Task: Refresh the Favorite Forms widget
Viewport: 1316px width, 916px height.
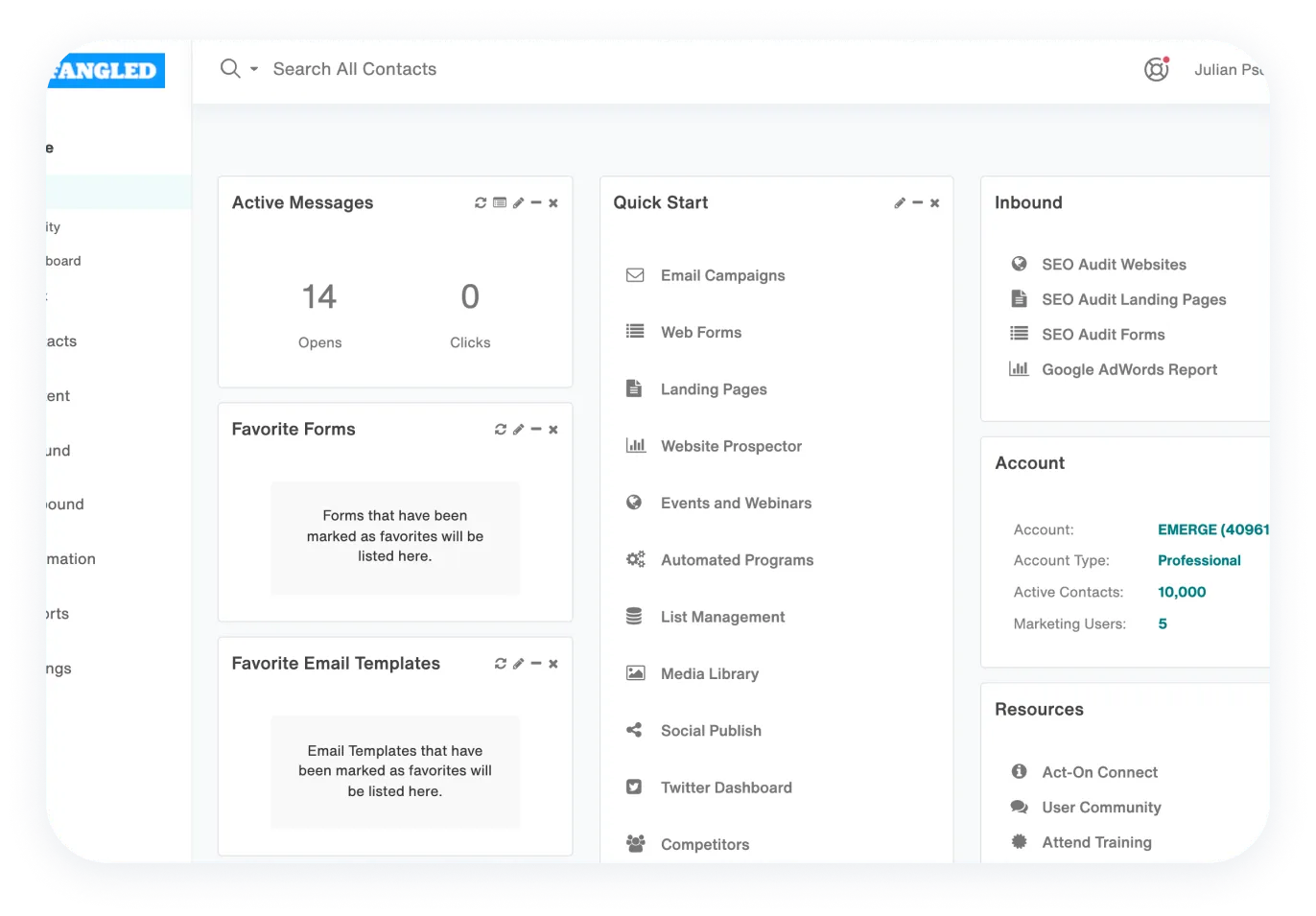Action: tap(500, 429)
